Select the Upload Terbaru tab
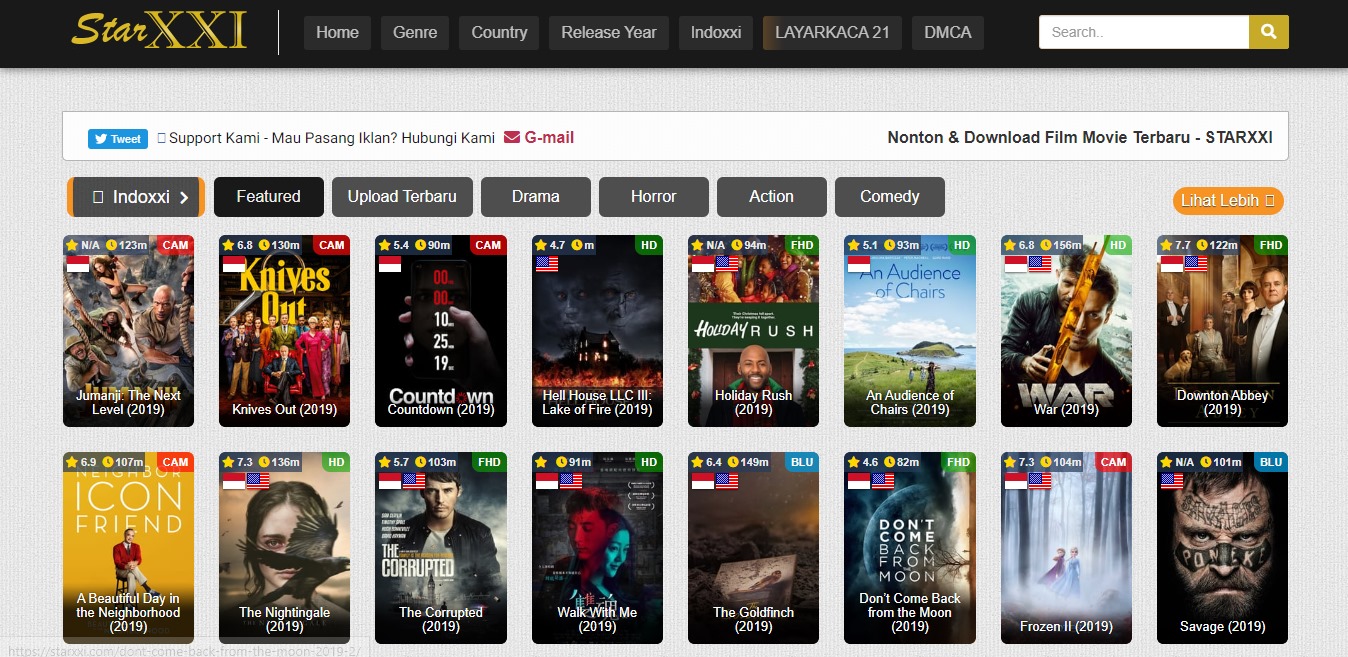Viewport: 1348px width, 657px height. tap(402, 197)
